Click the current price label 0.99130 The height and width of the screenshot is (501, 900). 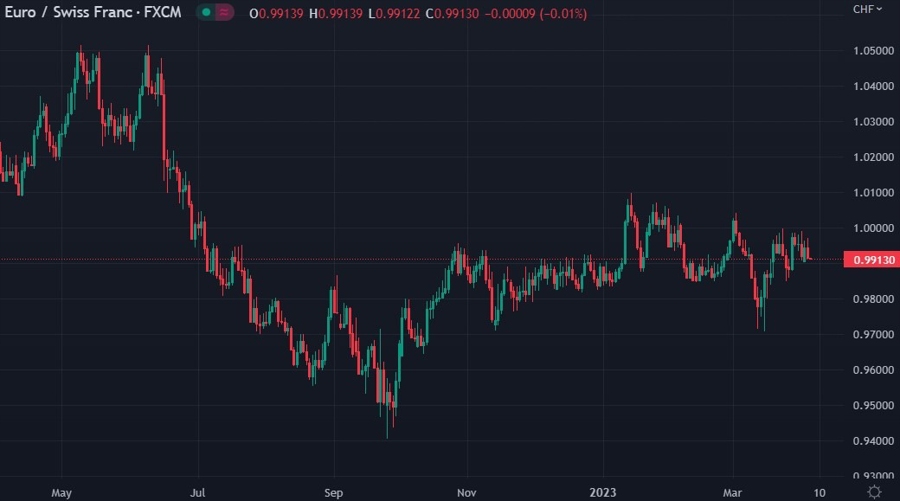[x=872, y=260]
